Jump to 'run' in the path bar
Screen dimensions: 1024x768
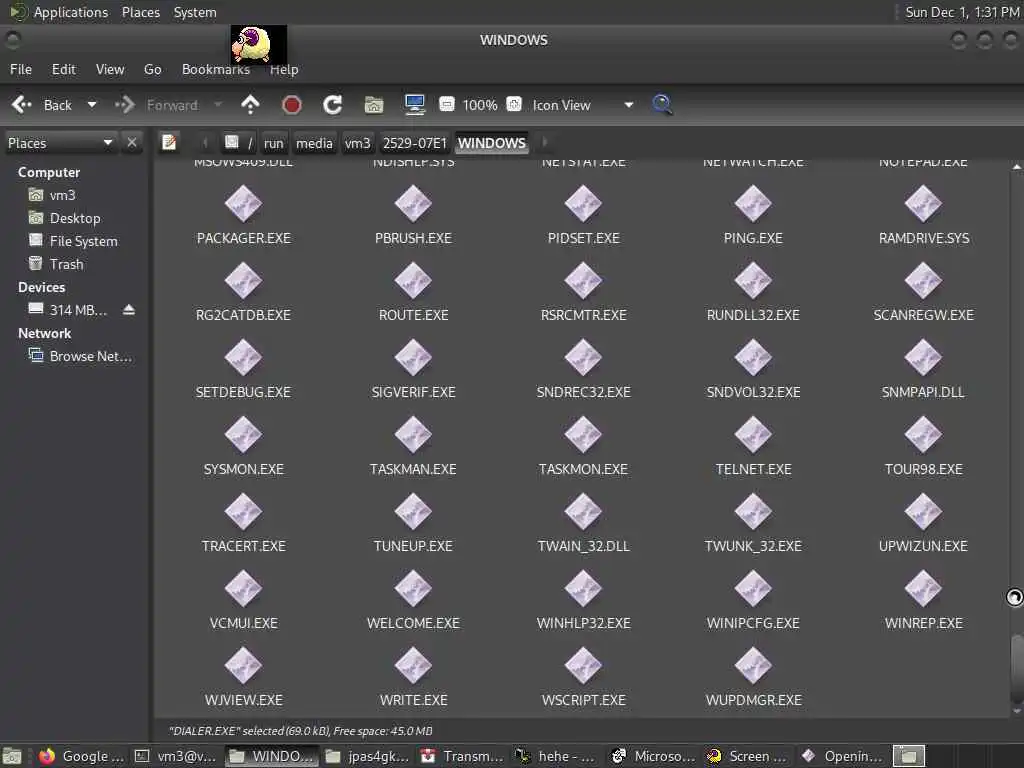274,143
